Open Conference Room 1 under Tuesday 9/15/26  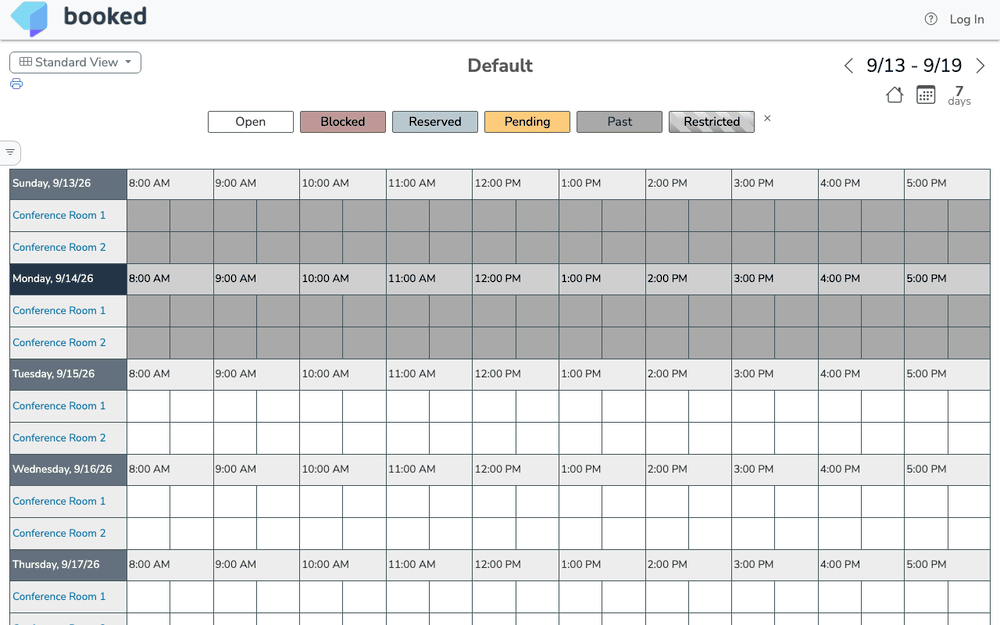[x=59, y=406]
